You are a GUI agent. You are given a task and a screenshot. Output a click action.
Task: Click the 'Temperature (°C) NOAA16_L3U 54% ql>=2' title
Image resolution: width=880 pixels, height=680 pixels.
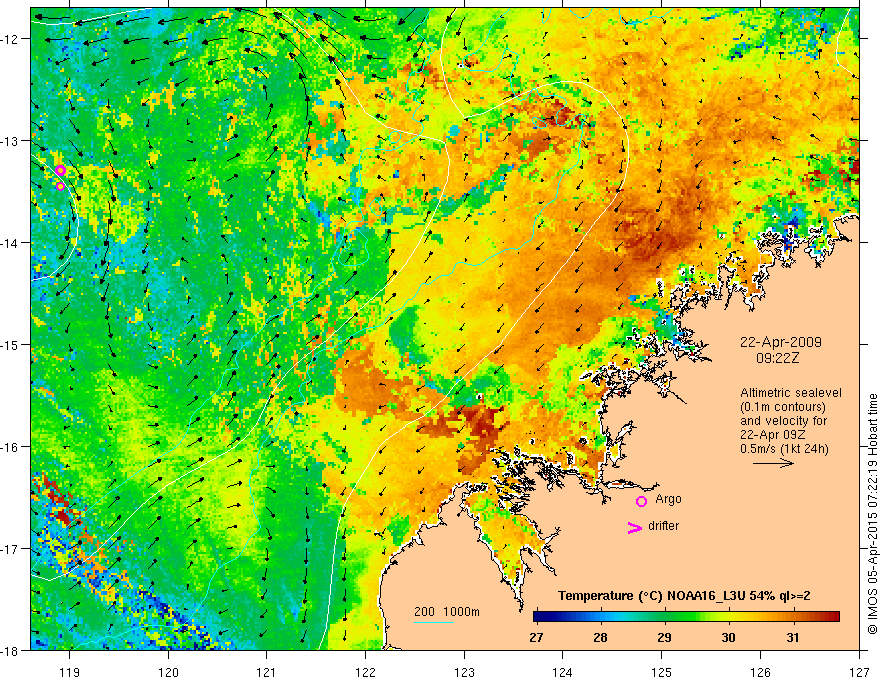pos(684,596)
